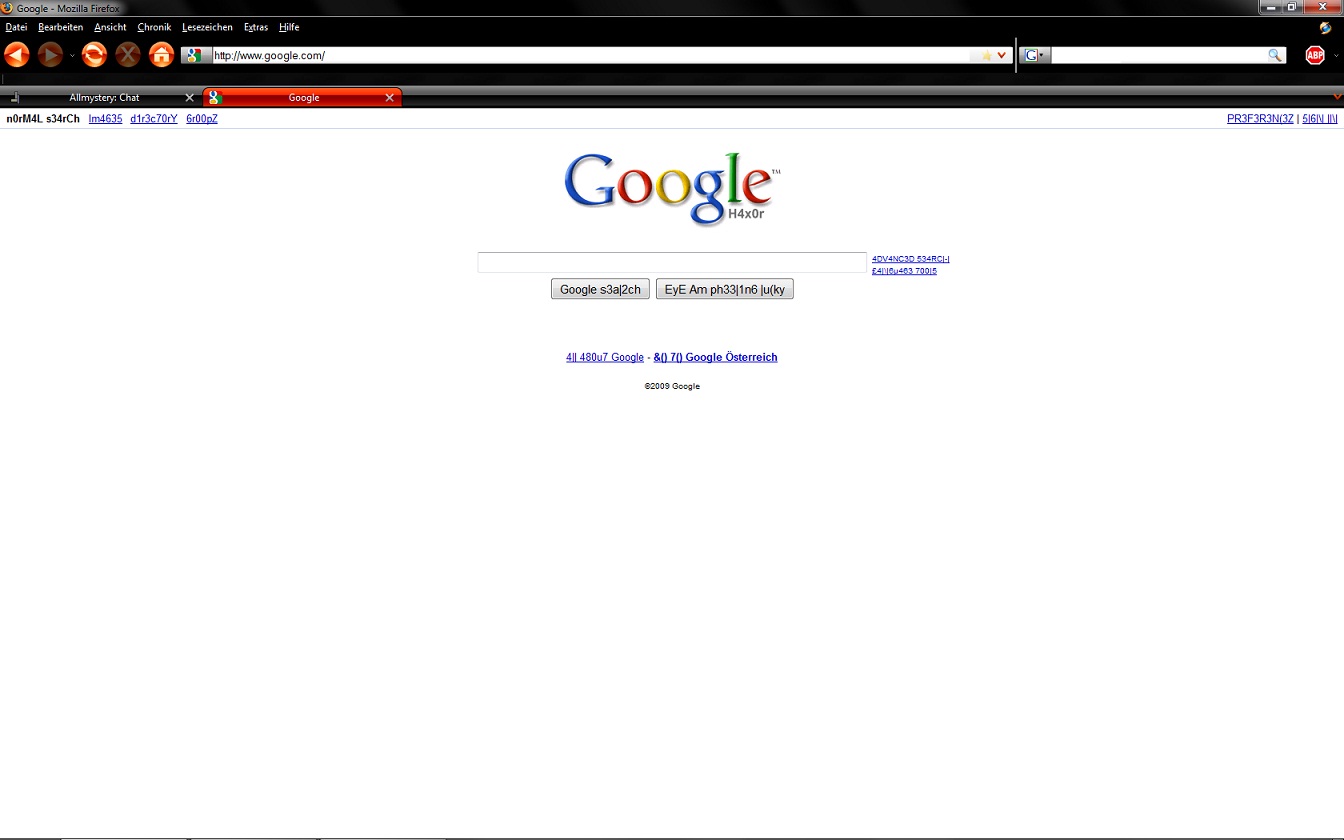This screenshot has width=1344, height=840.
Task: Open the Chronik menu
Action: (x=154, y=27)
